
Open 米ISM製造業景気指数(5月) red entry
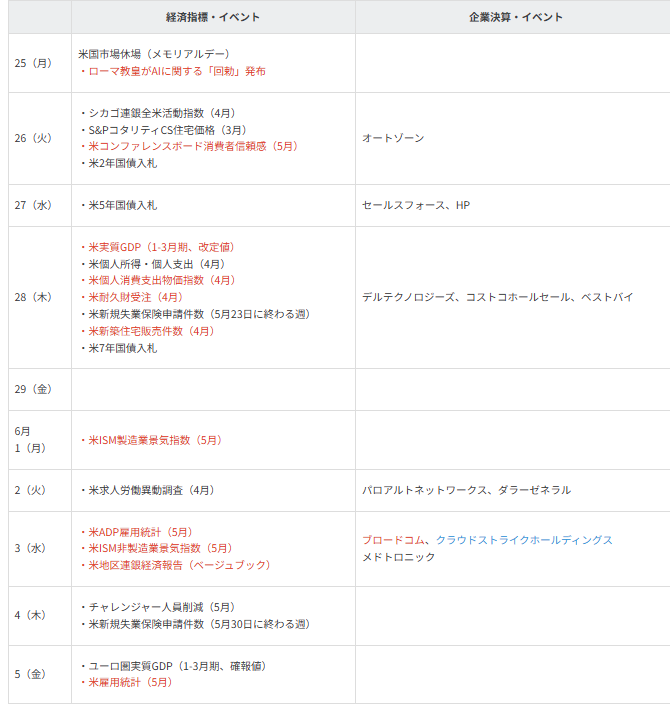click(150, 440)
